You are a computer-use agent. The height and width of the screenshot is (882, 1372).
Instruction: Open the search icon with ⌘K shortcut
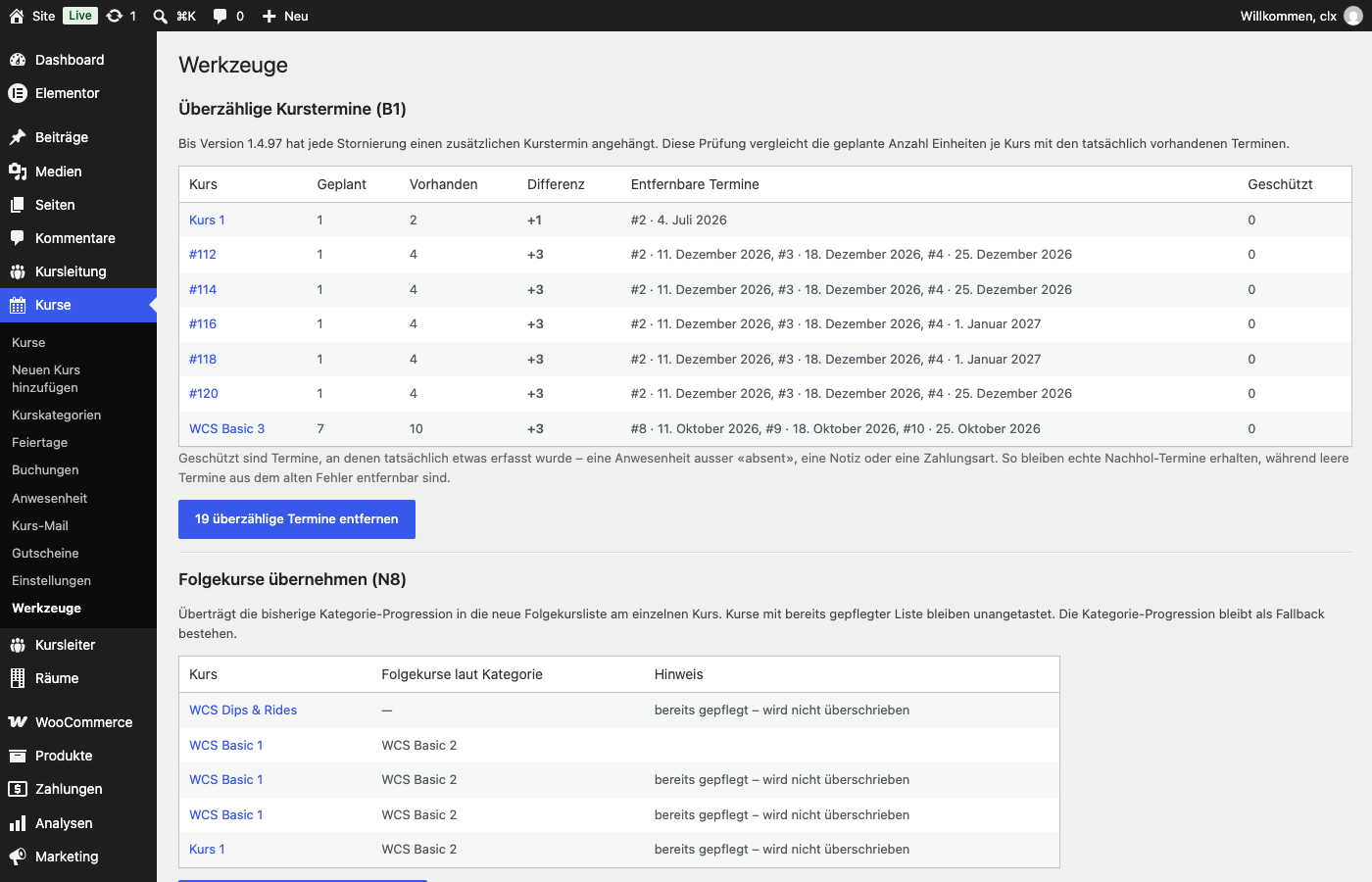tap(161, 16)
